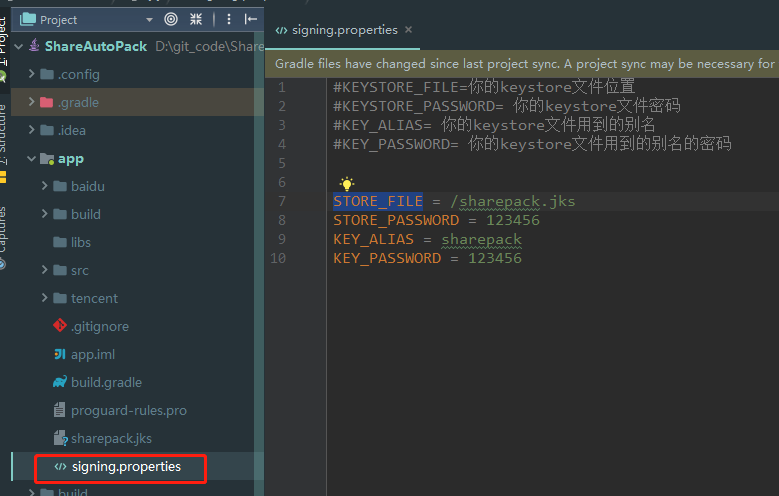This screenshot has width=779, height=496.
Task: Open the Project view dropdown arrow
Action: [x=149, y=20]
